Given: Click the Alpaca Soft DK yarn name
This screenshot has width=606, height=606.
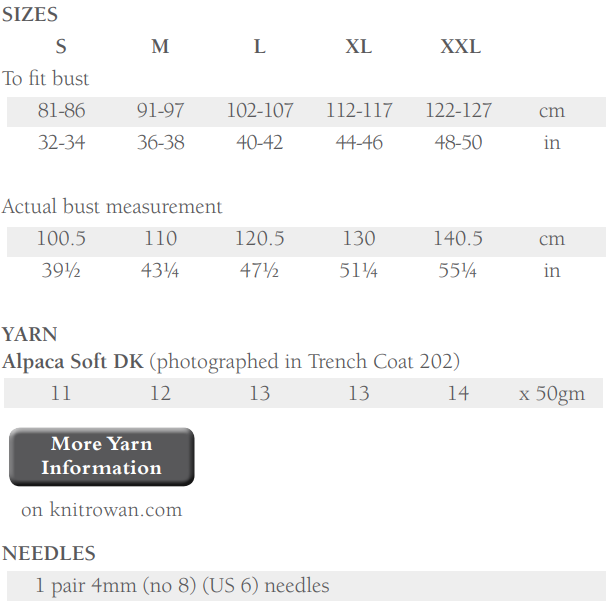Looking at the screenshot, I should click(73, 361).
